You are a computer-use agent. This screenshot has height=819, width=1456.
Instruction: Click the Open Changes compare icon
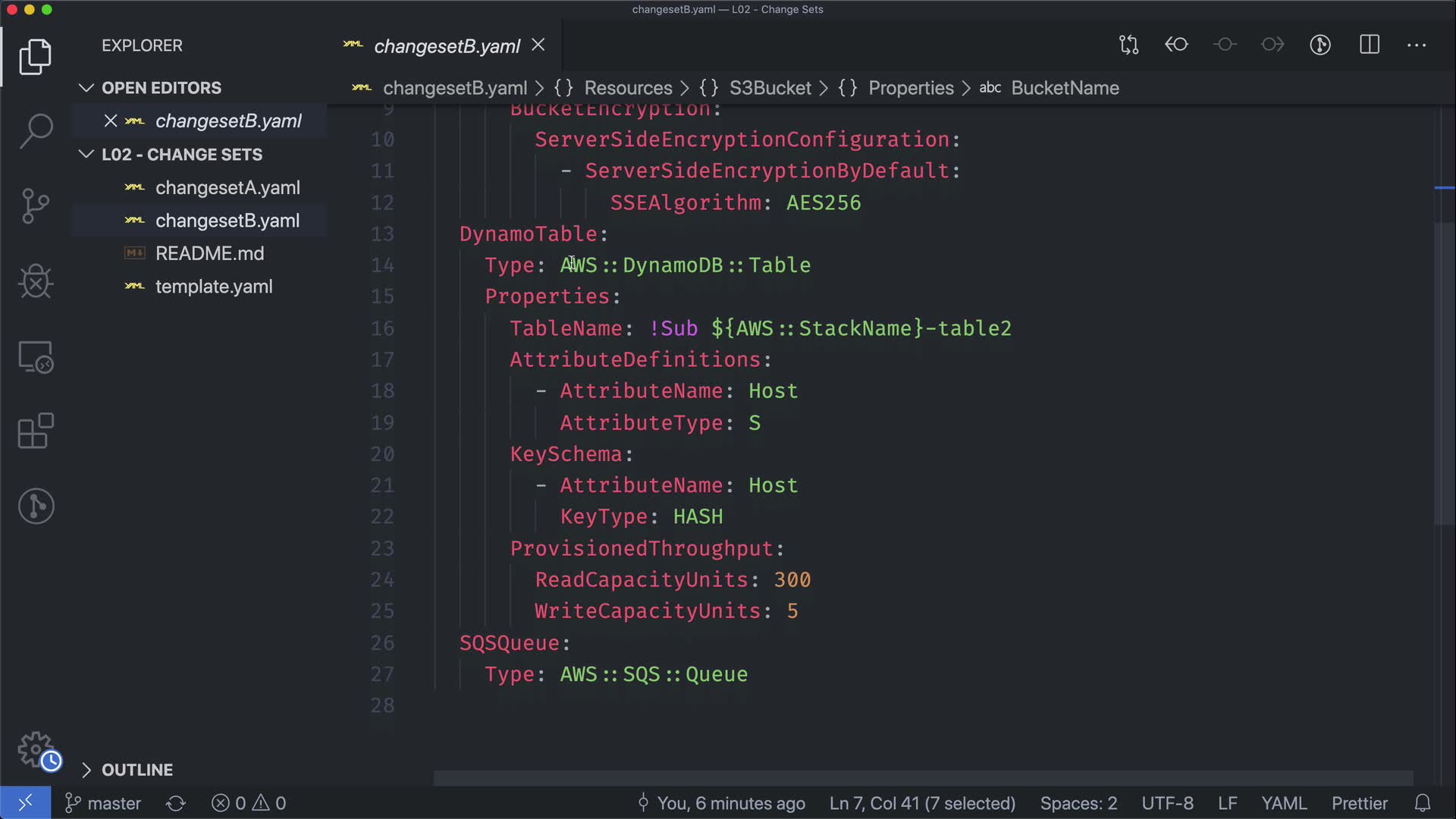point(1128,45)
